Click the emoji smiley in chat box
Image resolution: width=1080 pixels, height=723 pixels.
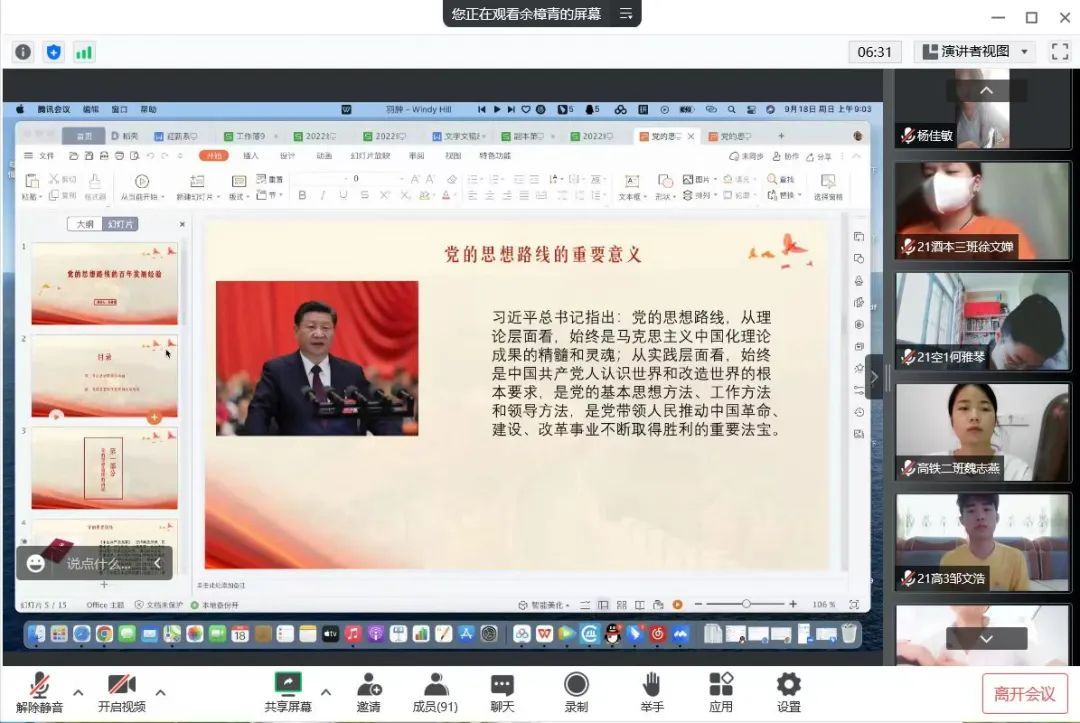[x=36, y=563]
